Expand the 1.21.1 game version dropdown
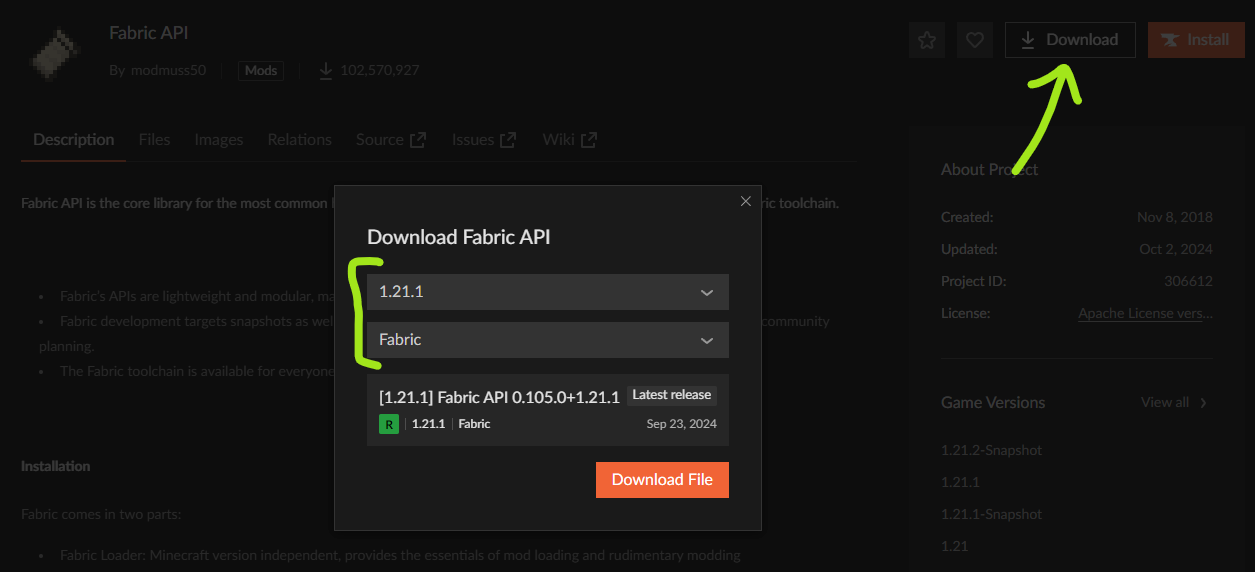This screenshot has width=1255, height=572. [547, 292]
